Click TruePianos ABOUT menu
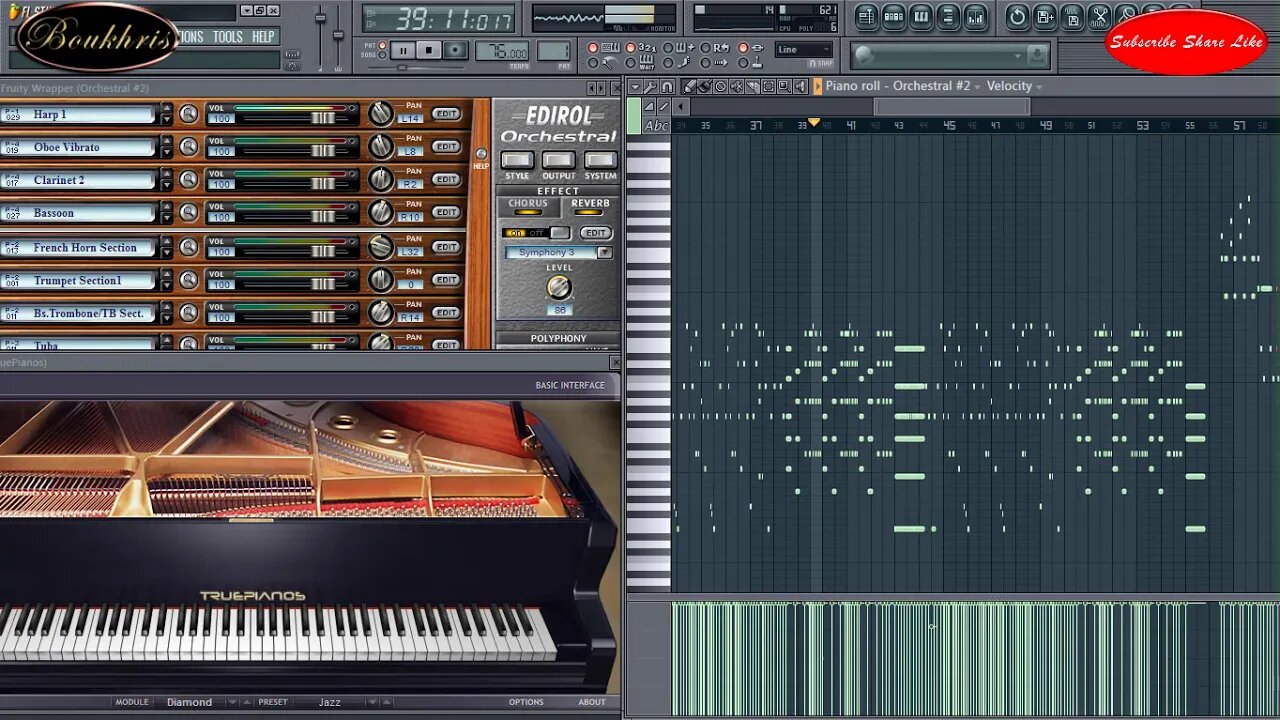The height and width of the screenshot is (720, 1280). coord(592,702)
